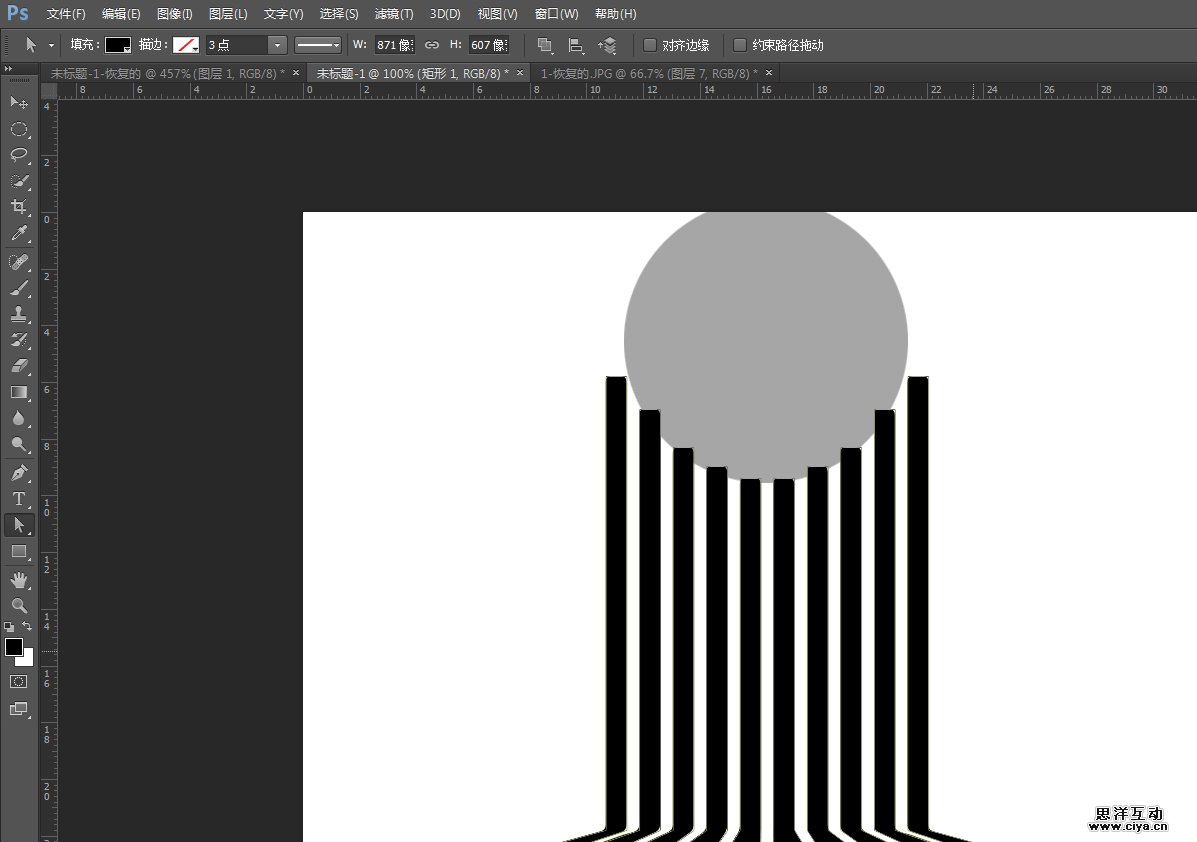Open the stroke width dropdown showing 3 点
Screen dimensions: 1197x842
[277, 45]
